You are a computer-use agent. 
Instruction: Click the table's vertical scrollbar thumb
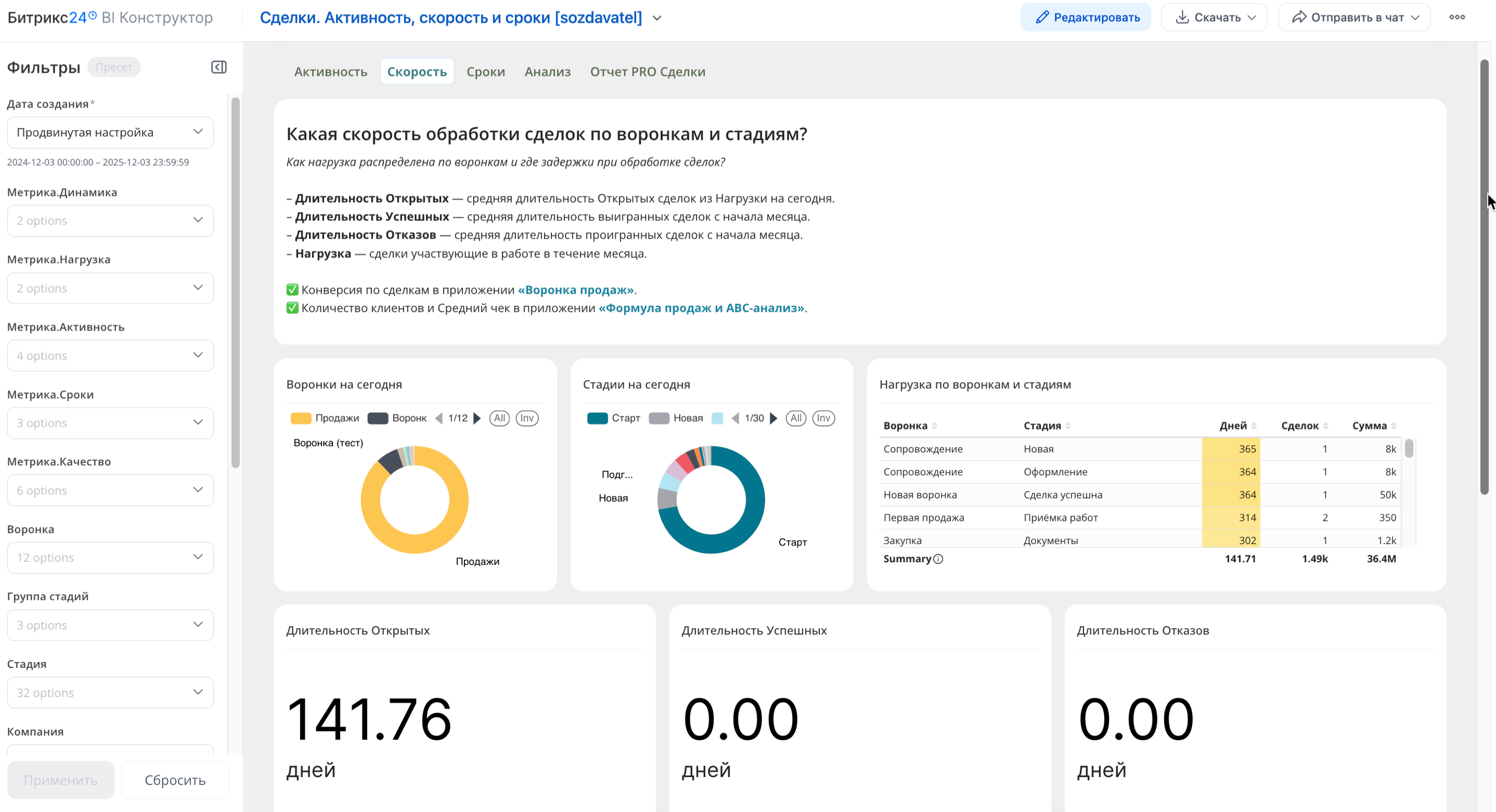pyautogui.click(x=1409, y=448)
